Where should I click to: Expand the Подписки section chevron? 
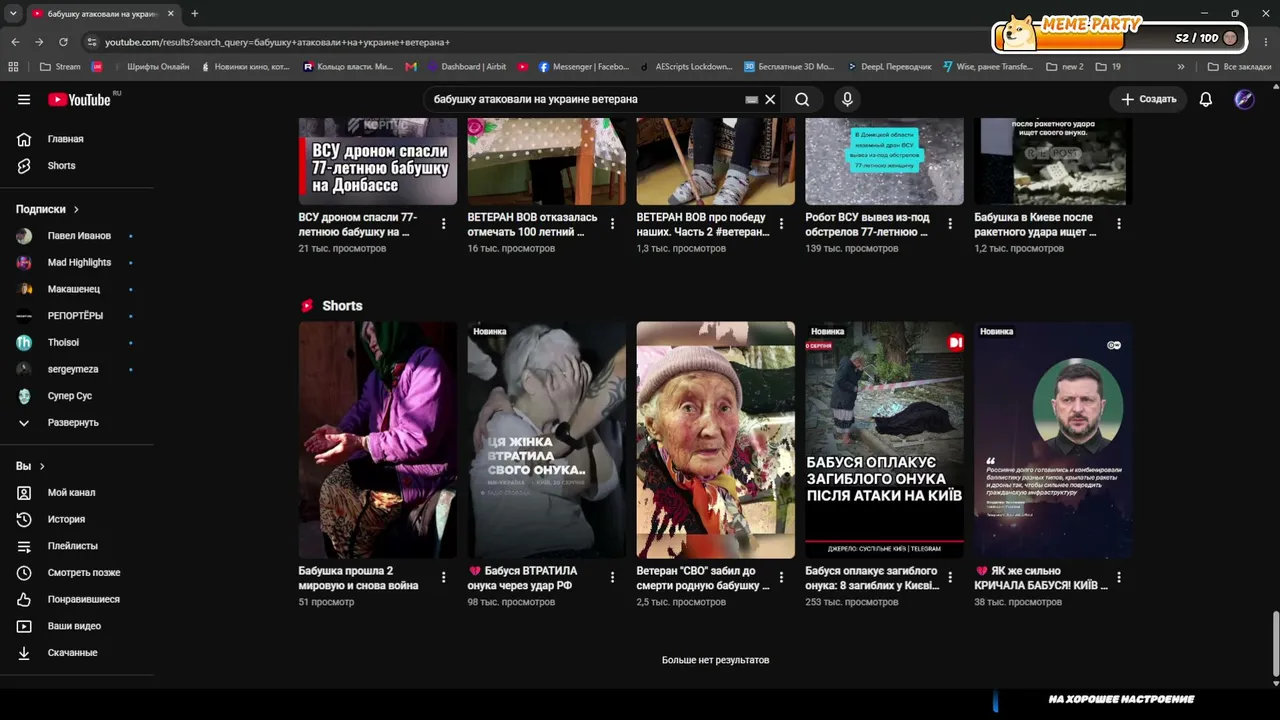tap(76, 209)
